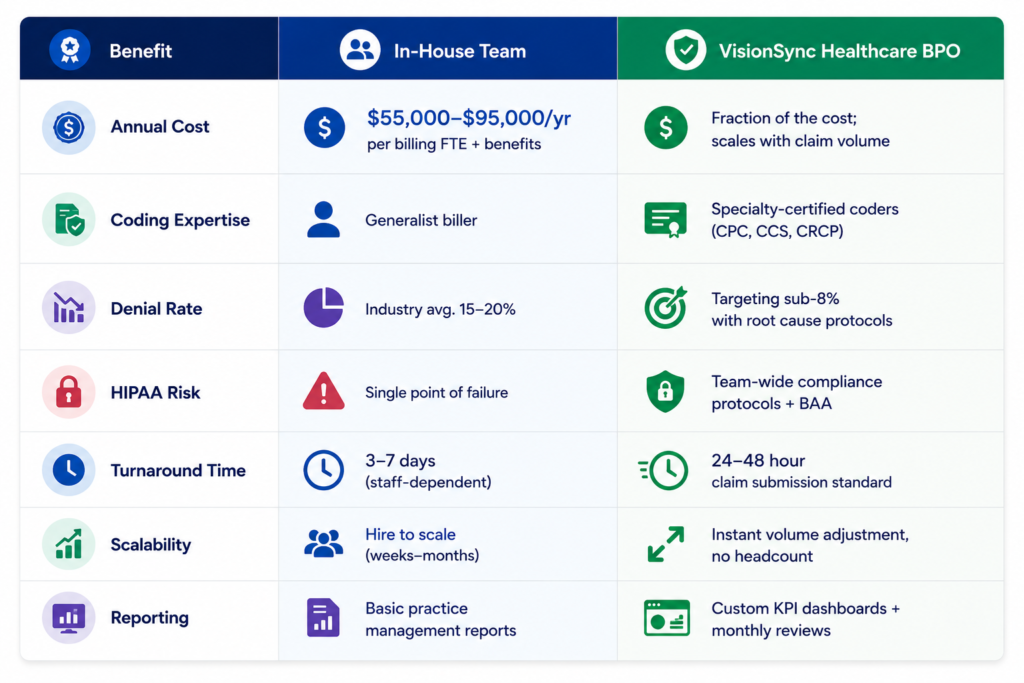
Task: Click the 24–48 hour text
Action: coord(758,460)
